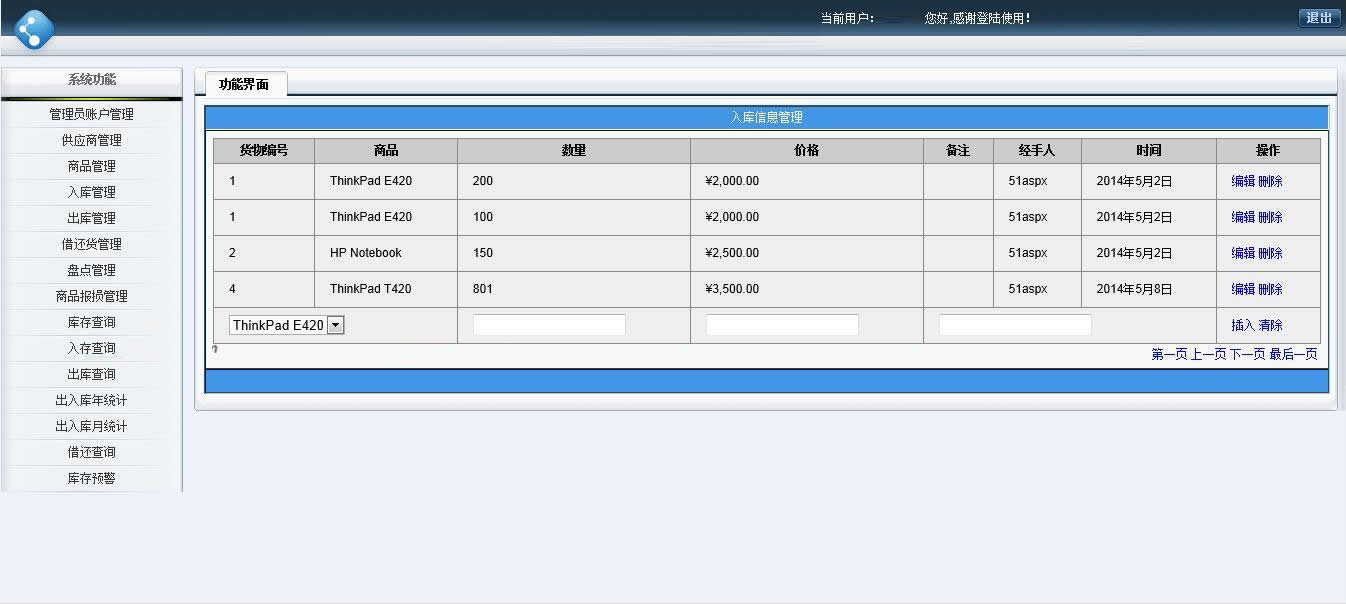Focus the 价格 price input field
1346x604 pixels.
782,325
